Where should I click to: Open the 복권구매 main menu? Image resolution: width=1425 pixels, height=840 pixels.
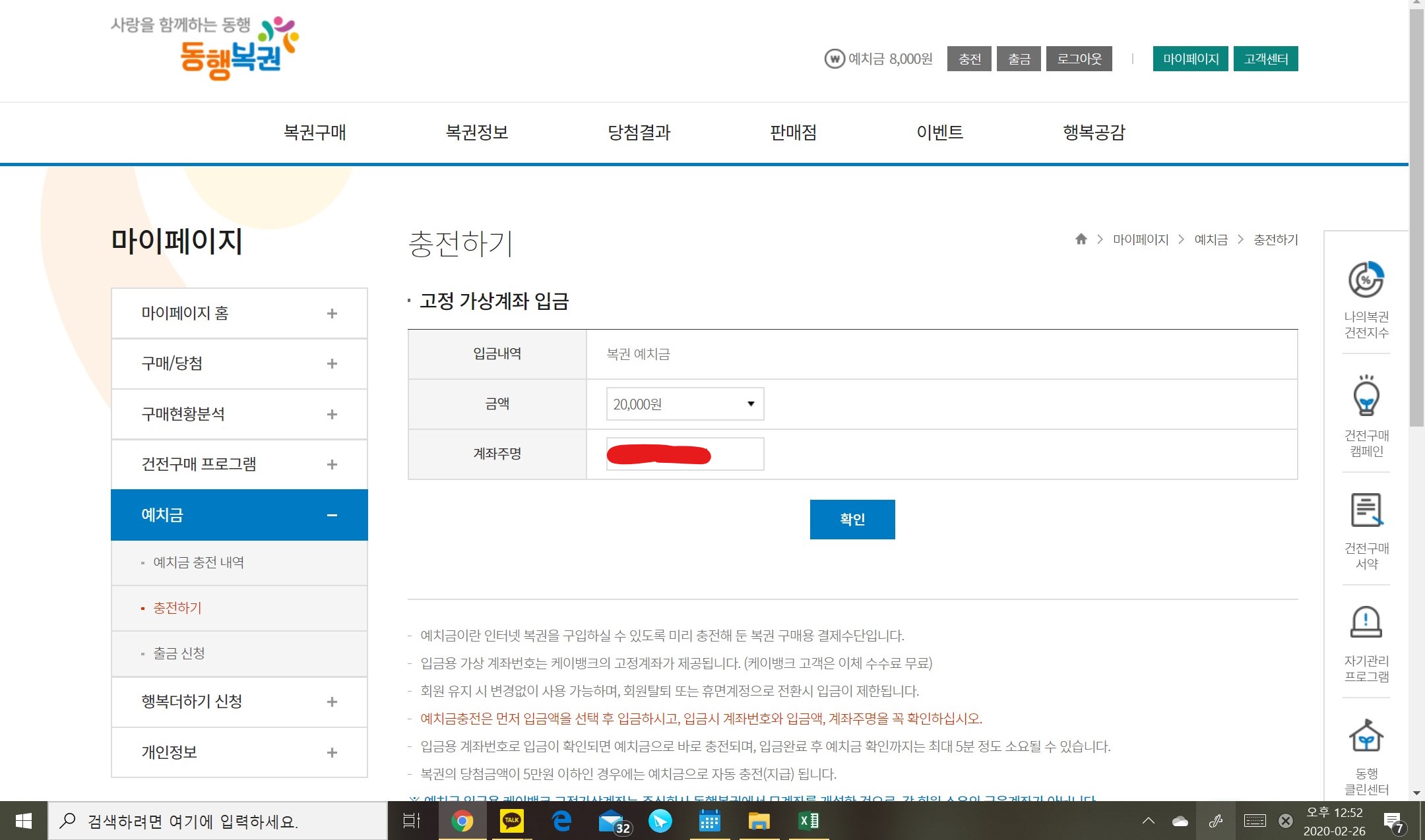(x=315, y=133)
